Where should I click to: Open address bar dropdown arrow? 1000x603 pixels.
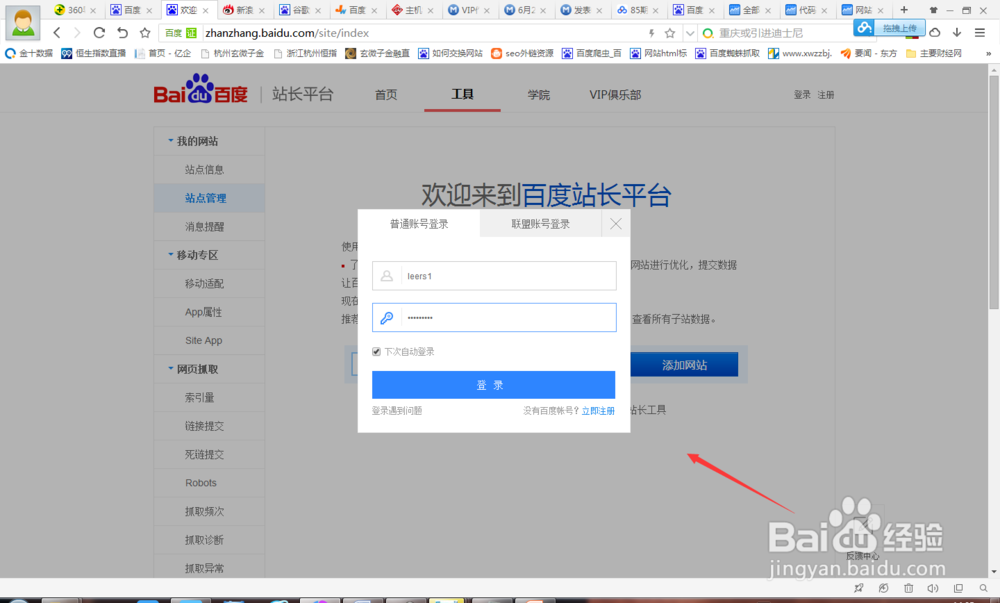pyautogui.click(x=689, y=33)
